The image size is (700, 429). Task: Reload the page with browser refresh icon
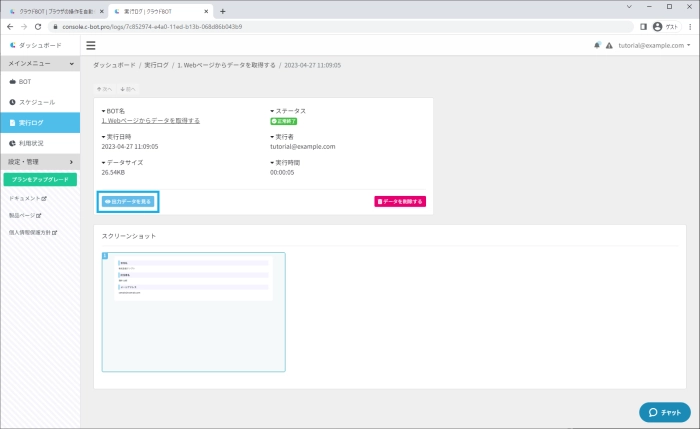[39, 27]
